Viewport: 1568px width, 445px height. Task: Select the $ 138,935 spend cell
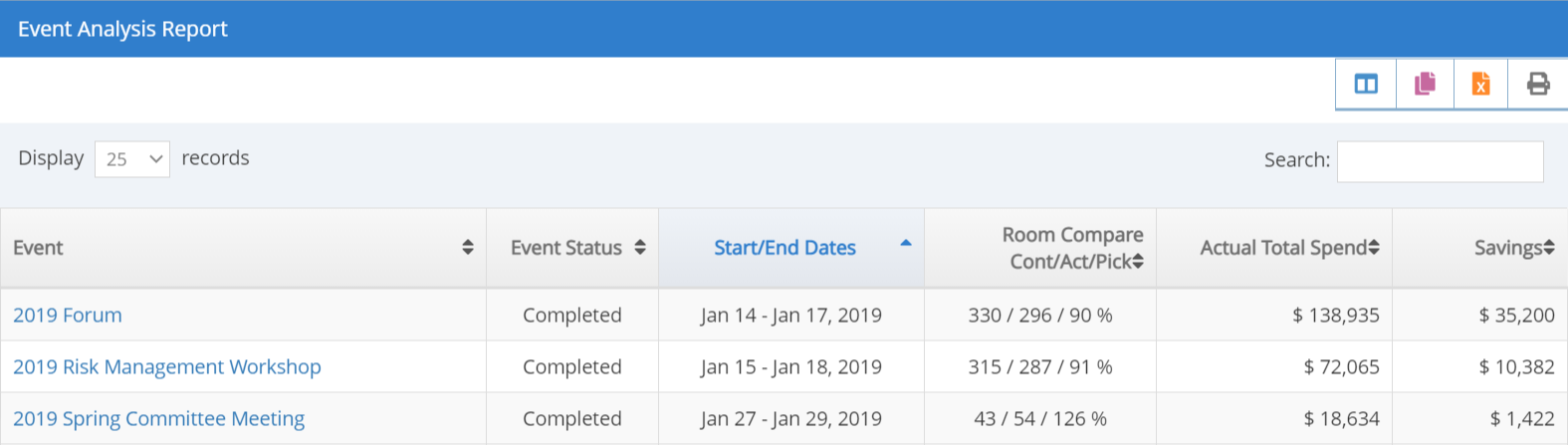tap(1335, 316)
